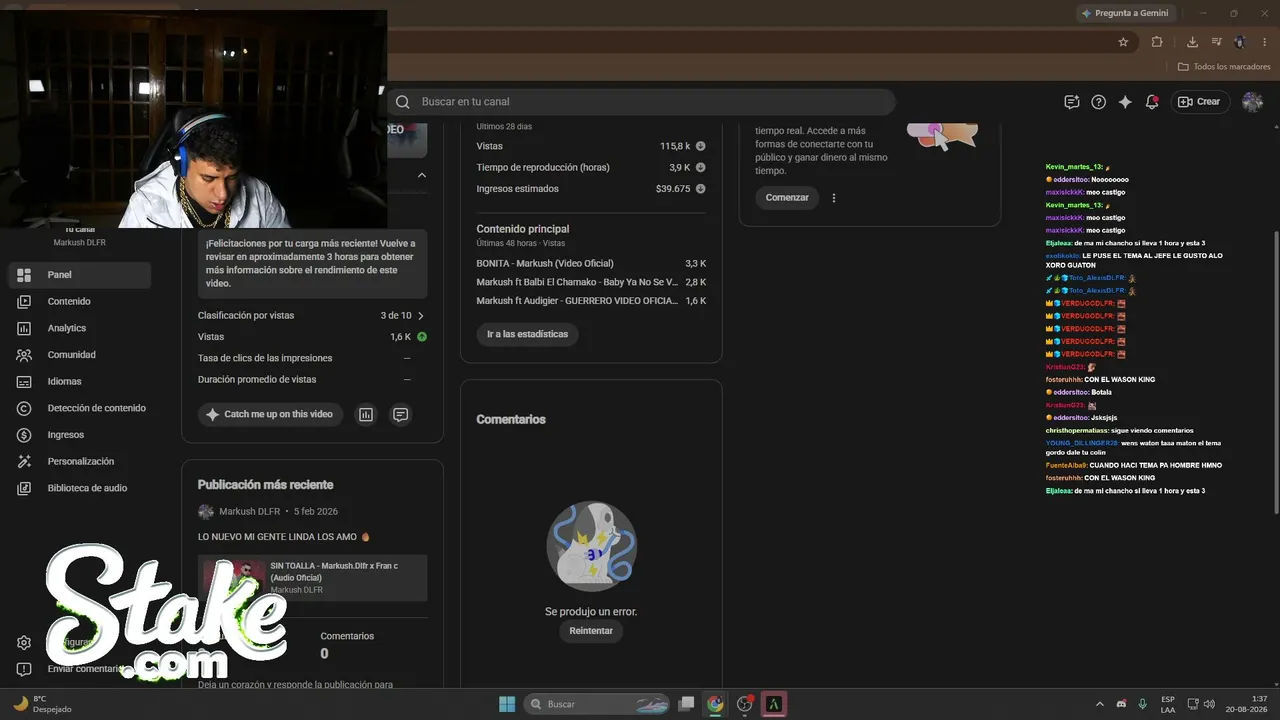Image resolution: width=1280 pixels, height=720 pixels.
Task: Open the pink-bordered app on the taskbar
Action: (774, 704)
